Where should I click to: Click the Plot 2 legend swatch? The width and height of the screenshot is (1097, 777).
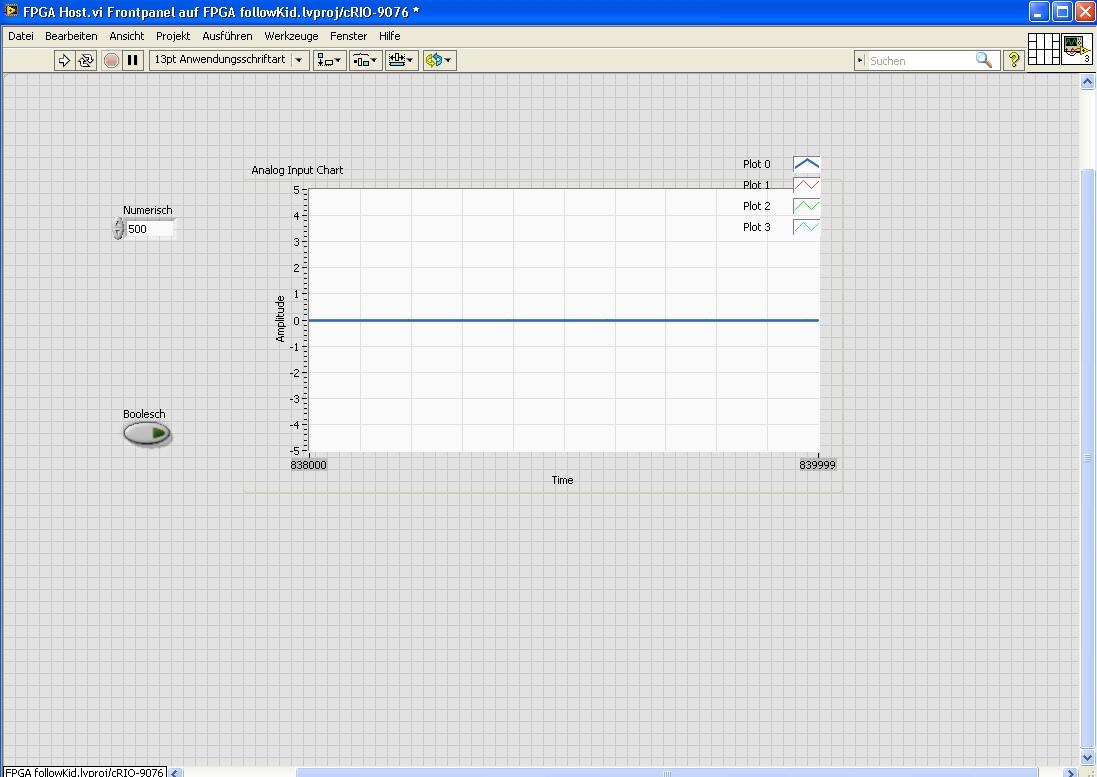pos(806,206)
